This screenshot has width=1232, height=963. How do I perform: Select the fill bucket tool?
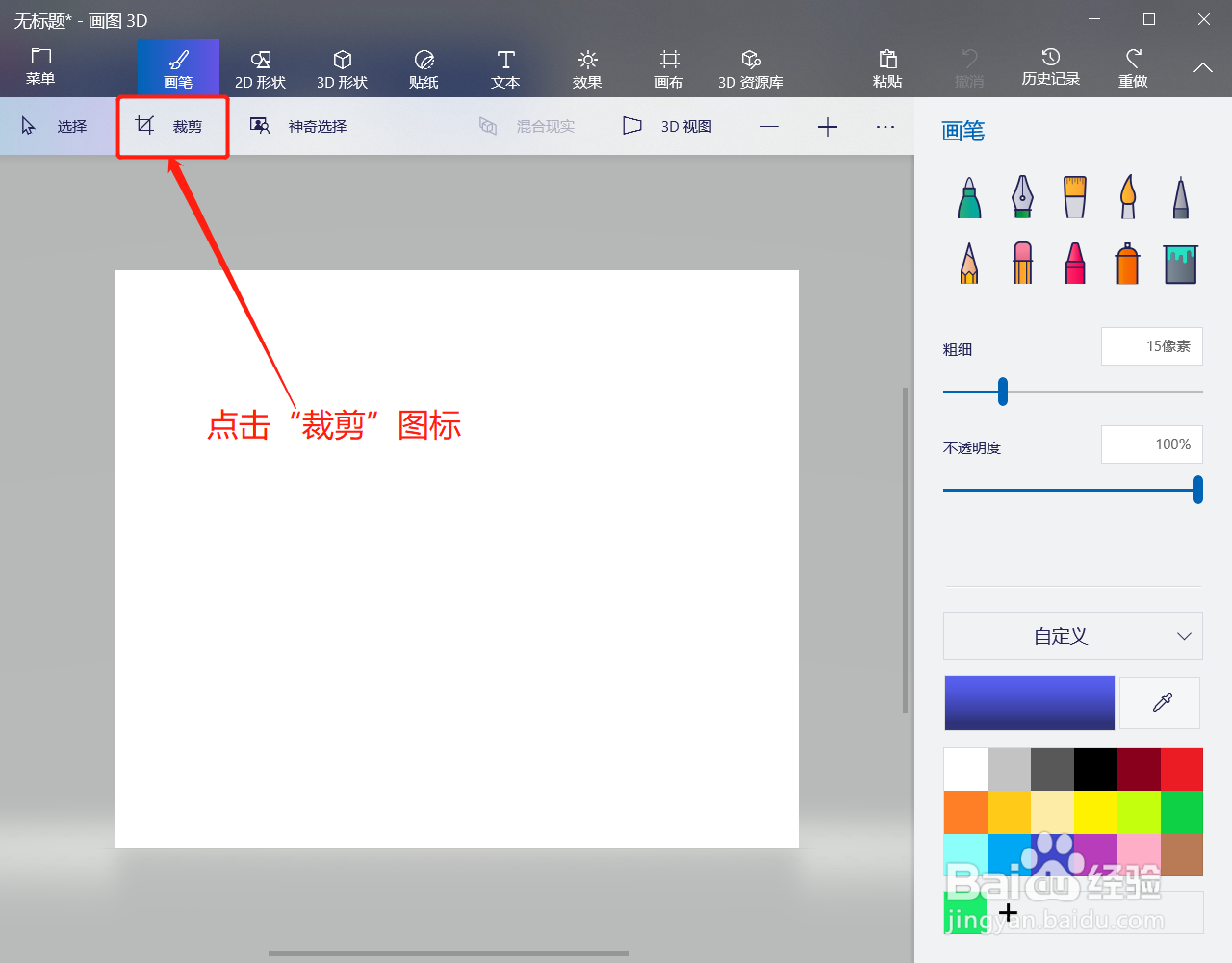pos(1180,262)
